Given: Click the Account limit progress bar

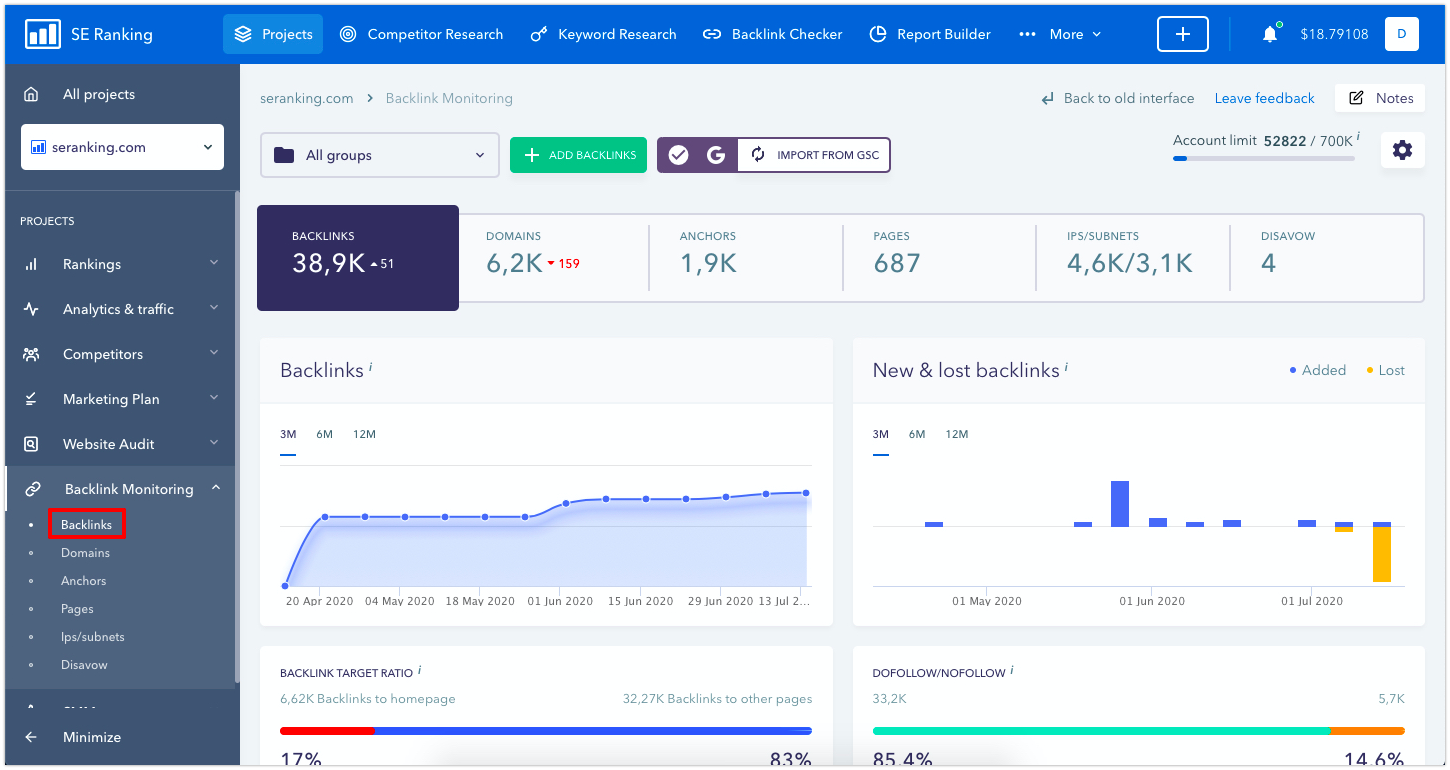Looking at the screenshot, I should [x=1263, y=158].
